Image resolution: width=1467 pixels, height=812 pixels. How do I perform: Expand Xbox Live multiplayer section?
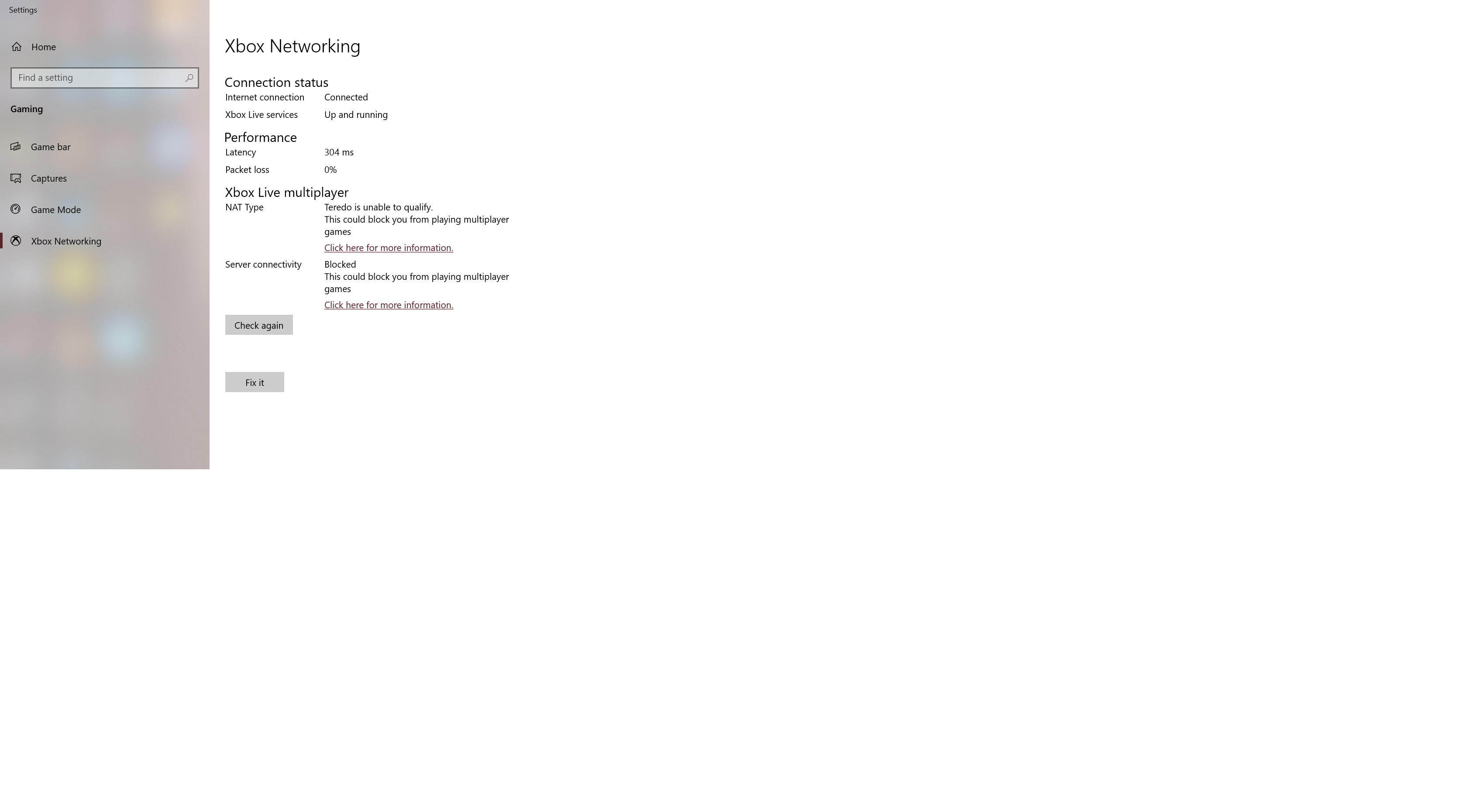pyautogui.click(x=287, y=192)
